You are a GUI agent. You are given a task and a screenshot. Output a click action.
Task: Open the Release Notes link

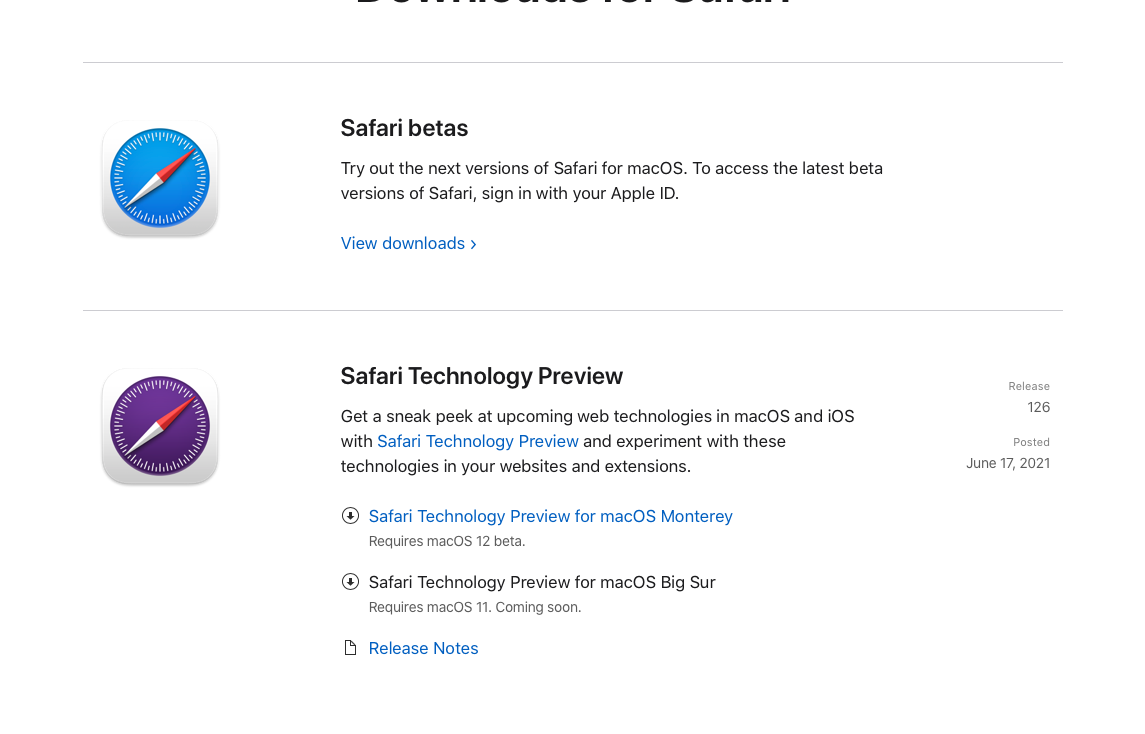tap(423, 648)
